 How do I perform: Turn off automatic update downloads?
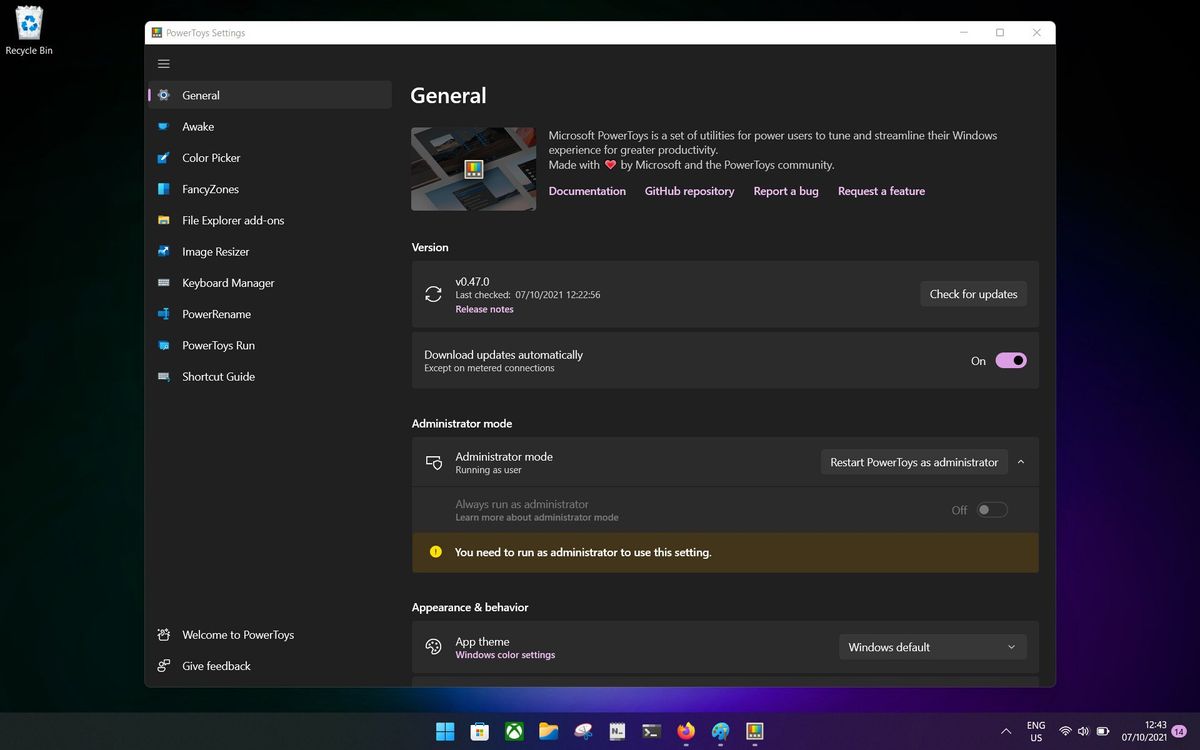[1010, 360]
